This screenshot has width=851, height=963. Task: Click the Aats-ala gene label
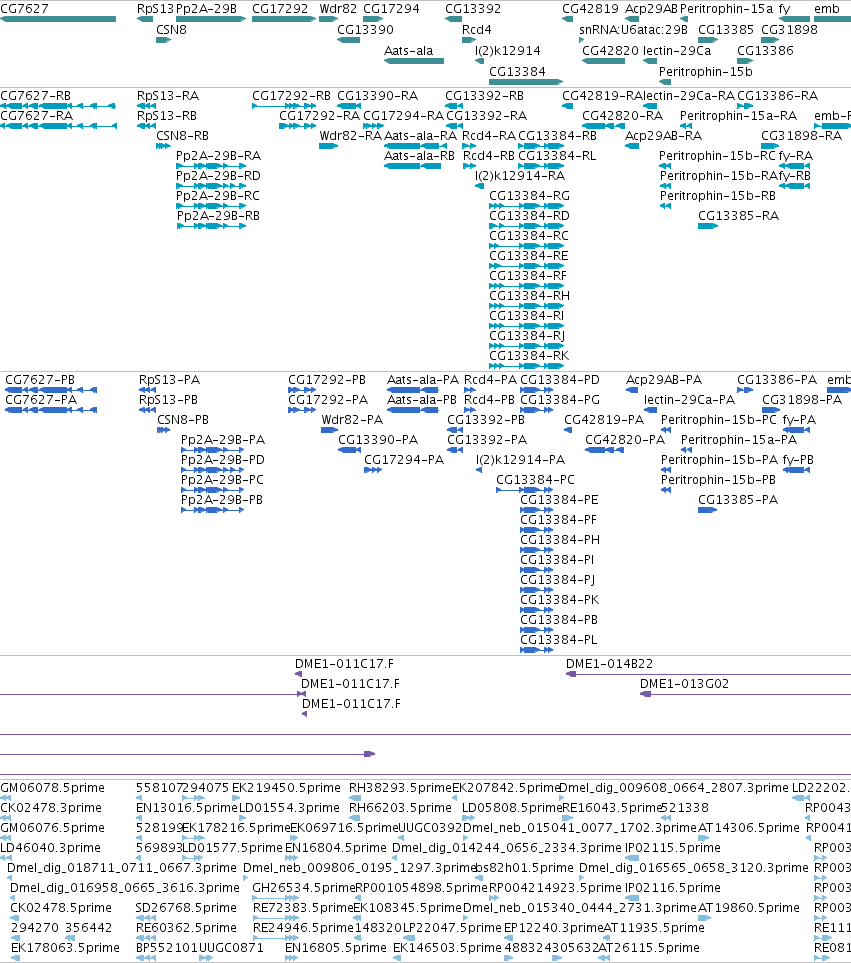(408, 51)
